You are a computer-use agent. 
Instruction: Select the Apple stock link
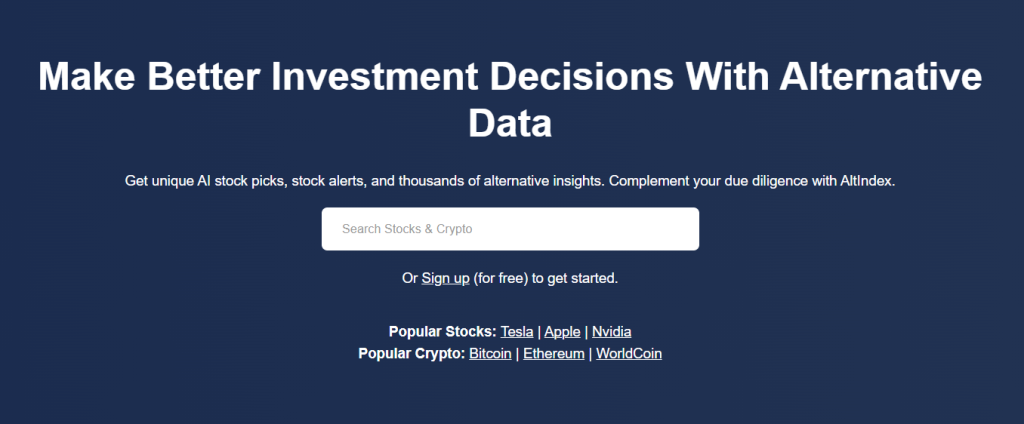click(x=562, y=332)
